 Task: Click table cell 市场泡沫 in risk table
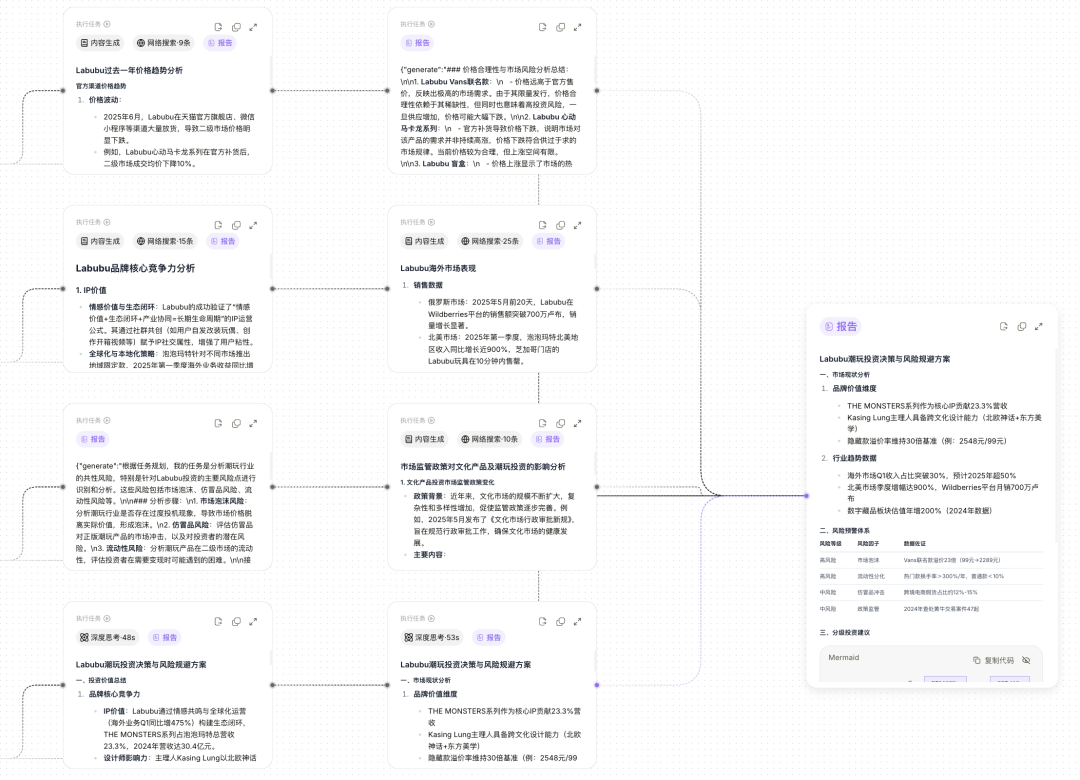click(868, 560)
